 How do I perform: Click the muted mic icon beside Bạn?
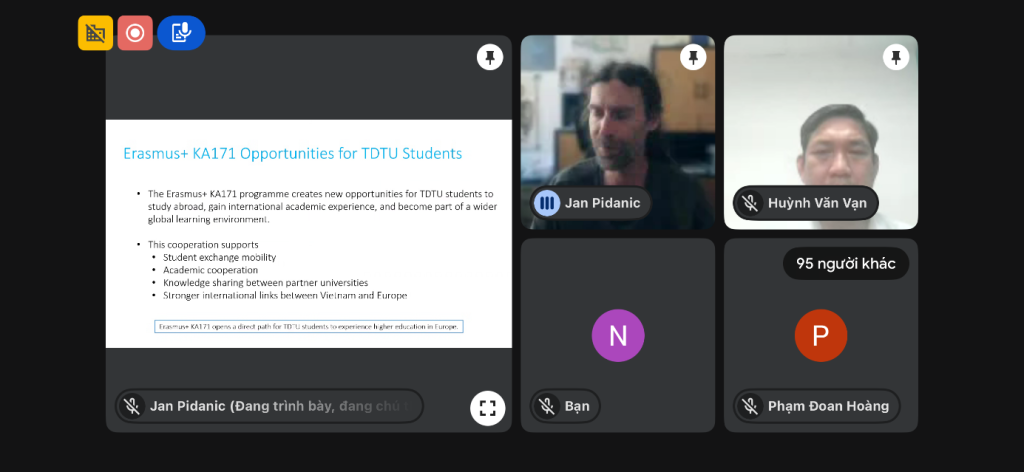(x=546, y=406)
